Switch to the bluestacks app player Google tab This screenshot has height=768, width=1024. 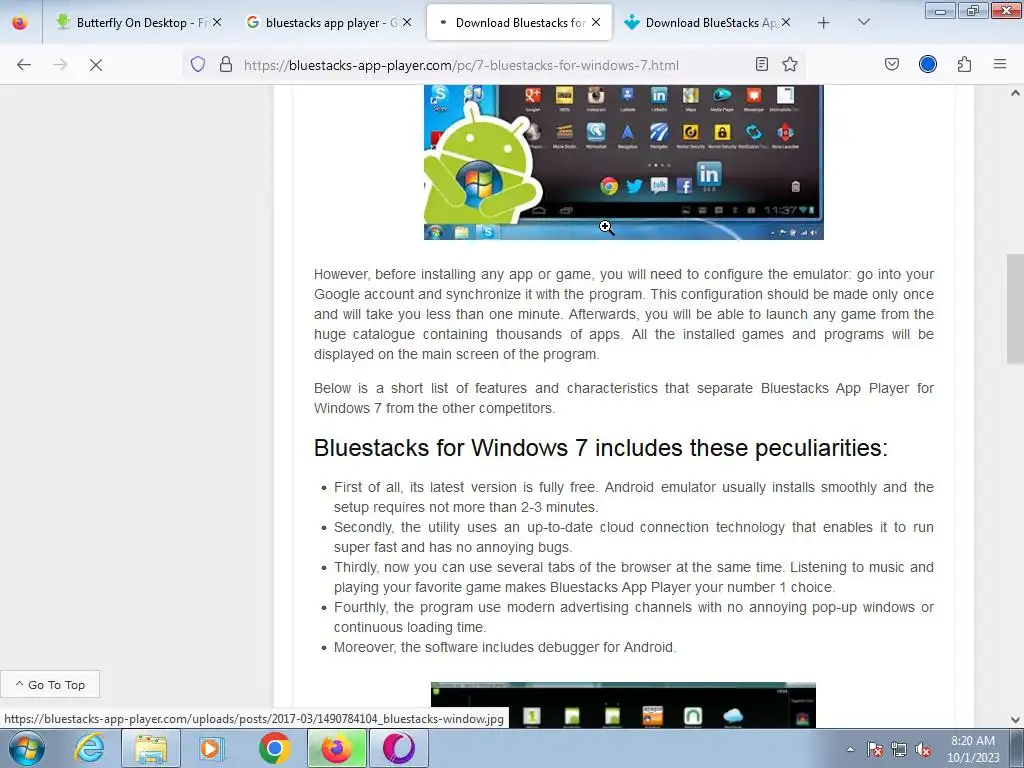point(329,23)
